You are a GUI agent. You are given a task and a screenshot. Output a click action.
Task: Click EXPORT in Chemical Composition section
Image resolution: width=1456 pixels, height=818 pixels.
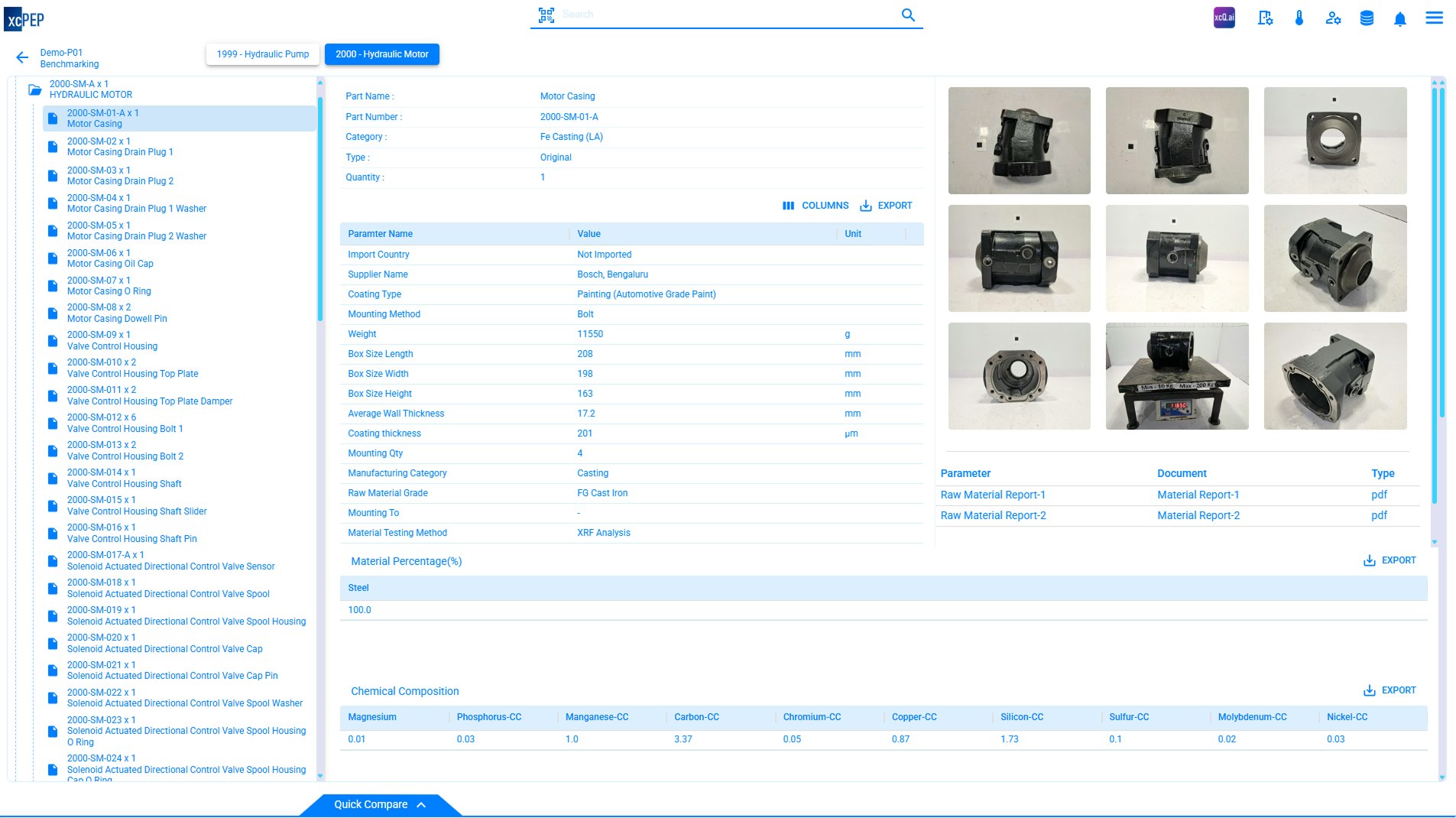point(1390,690)
